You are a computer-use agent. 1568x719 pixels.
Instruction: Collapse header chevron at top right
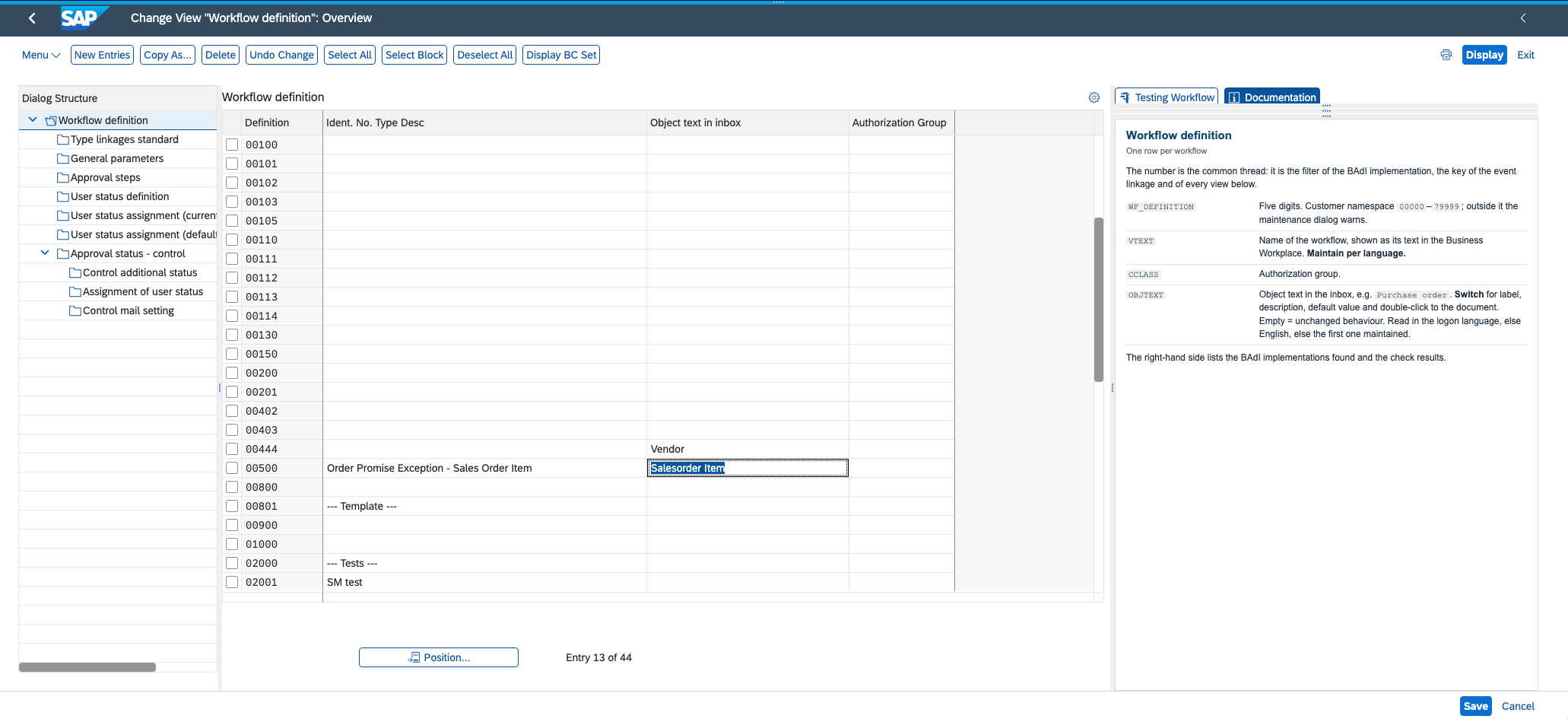click(1523, 18)
